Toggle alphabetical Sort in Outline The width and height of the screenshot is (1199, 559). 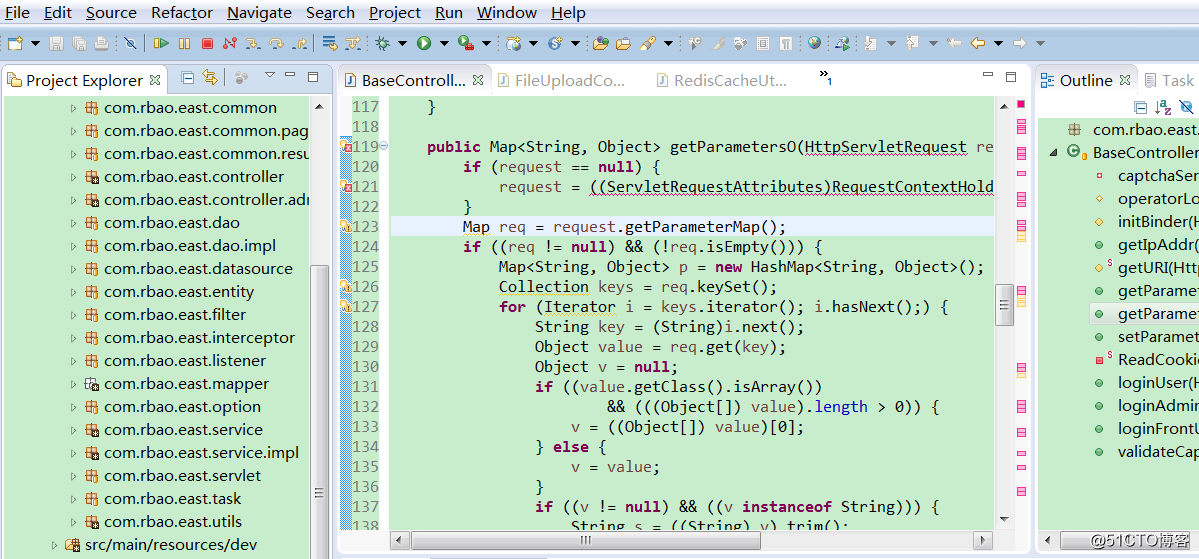(x=1163, y=107)
